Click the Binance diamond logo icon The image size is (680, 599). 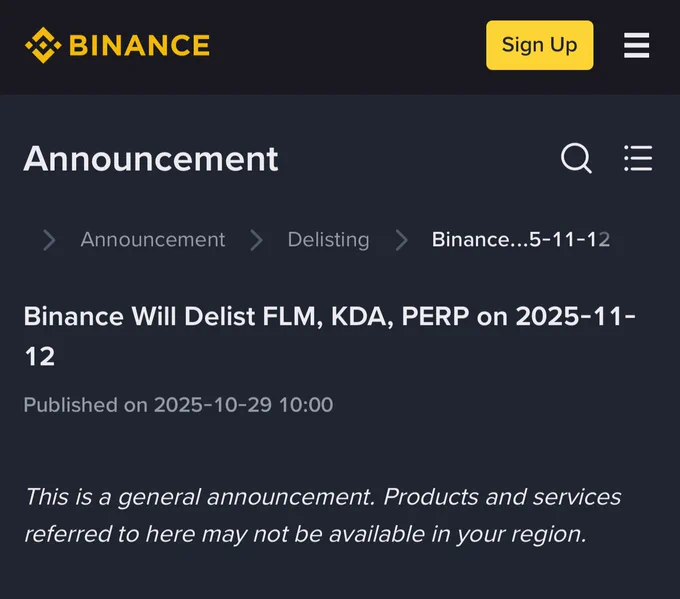pos(43,45)
